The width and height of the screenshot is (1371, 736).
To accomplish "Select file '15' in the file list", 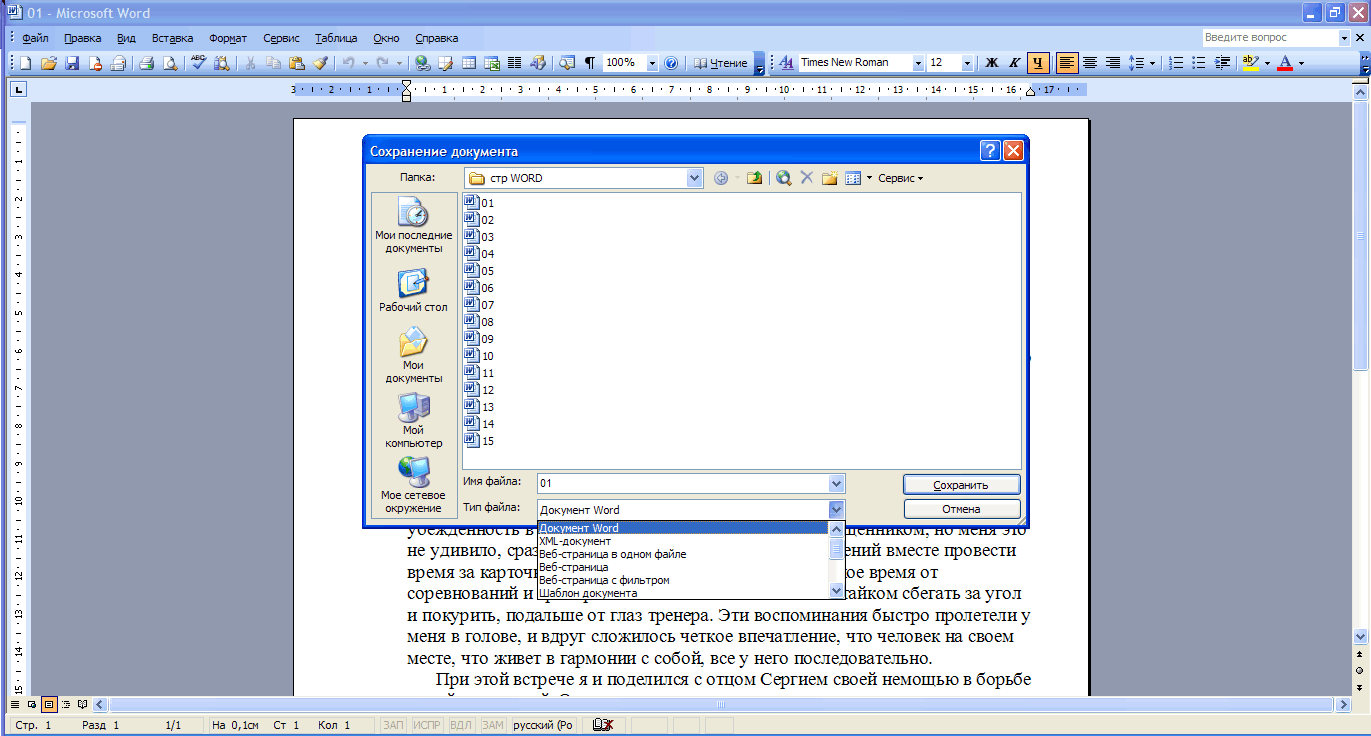I will coord(480,441).
